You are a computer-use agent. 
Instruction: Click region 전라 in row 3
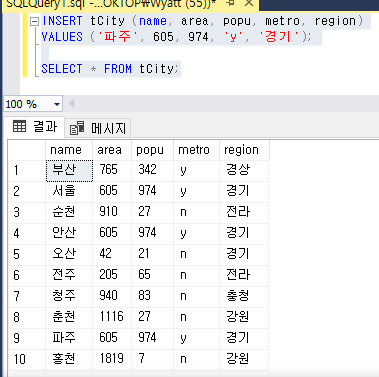[x=244, y=212]
